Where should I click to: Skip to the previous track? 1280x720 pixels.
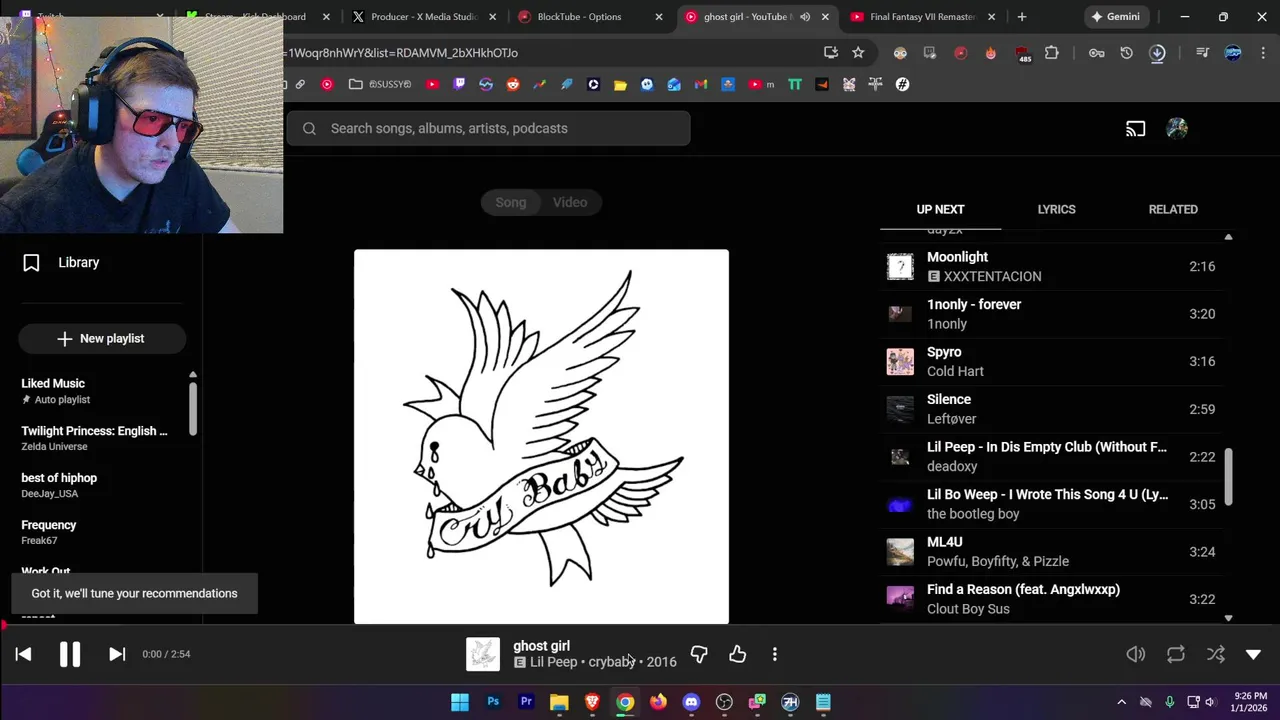coord(23,654)
